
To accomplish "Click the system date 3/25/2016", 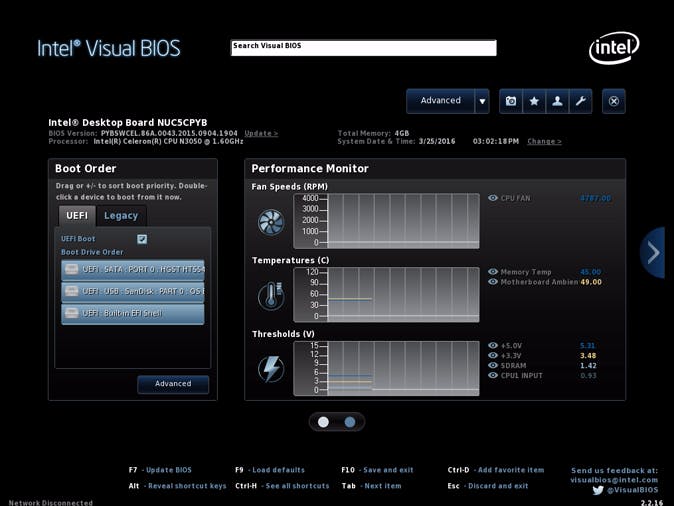I will click(437, 141).
